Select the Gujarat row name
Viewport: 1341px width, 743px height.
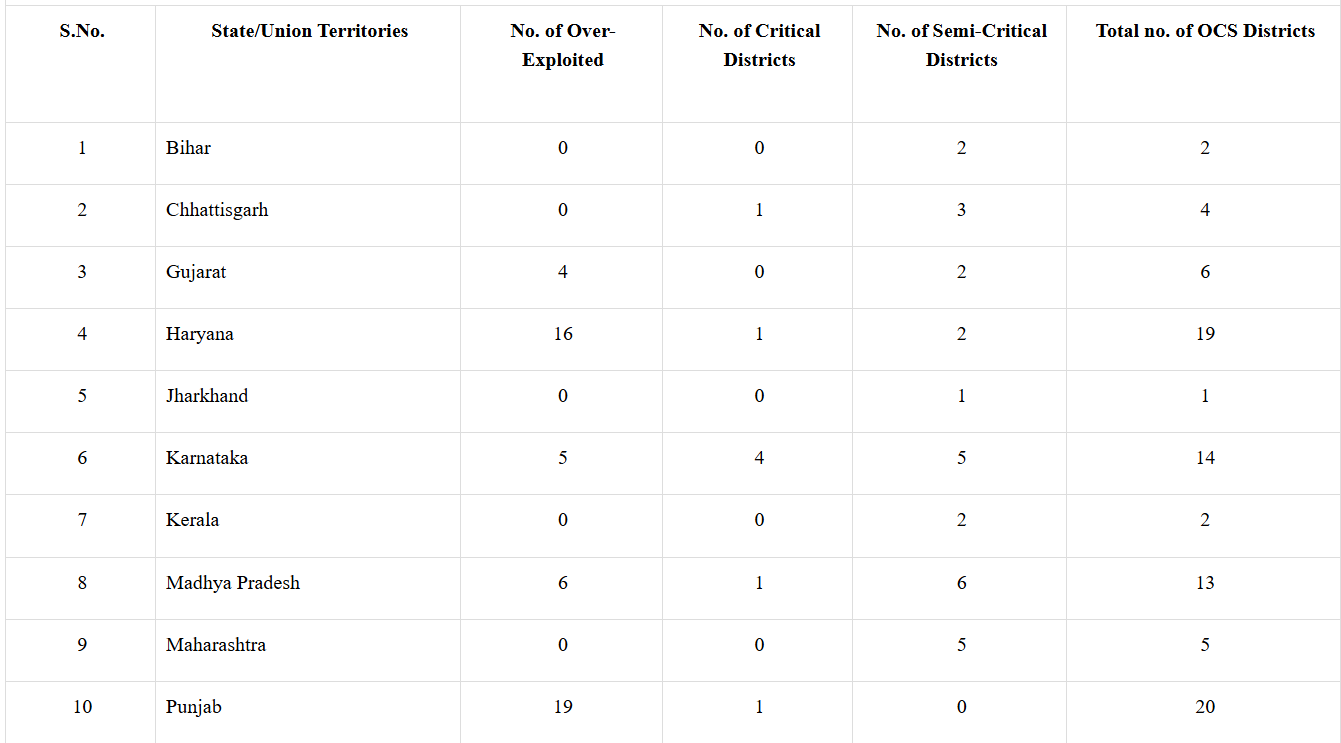tap(196, 272)
